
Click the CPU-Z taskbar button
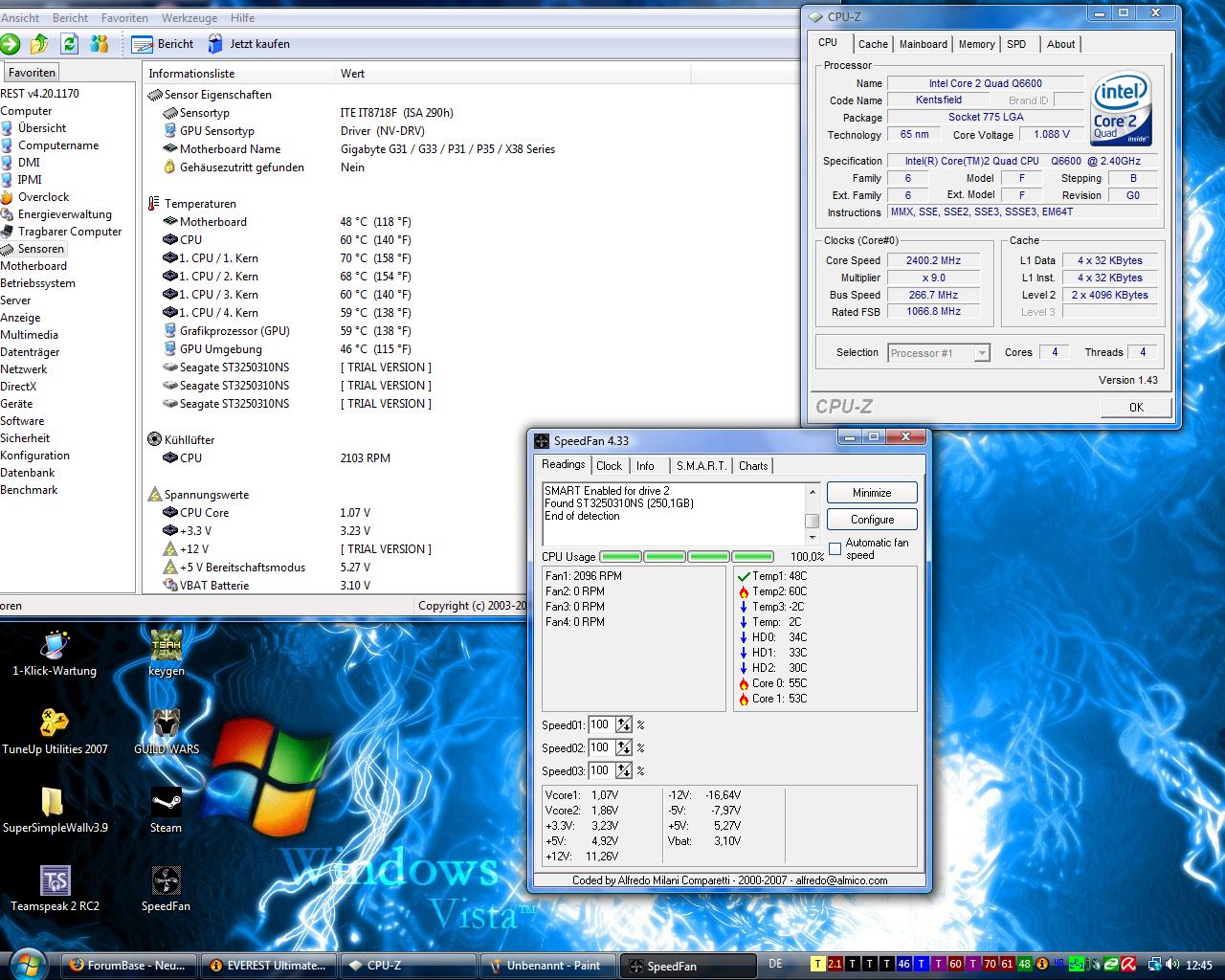410,966
